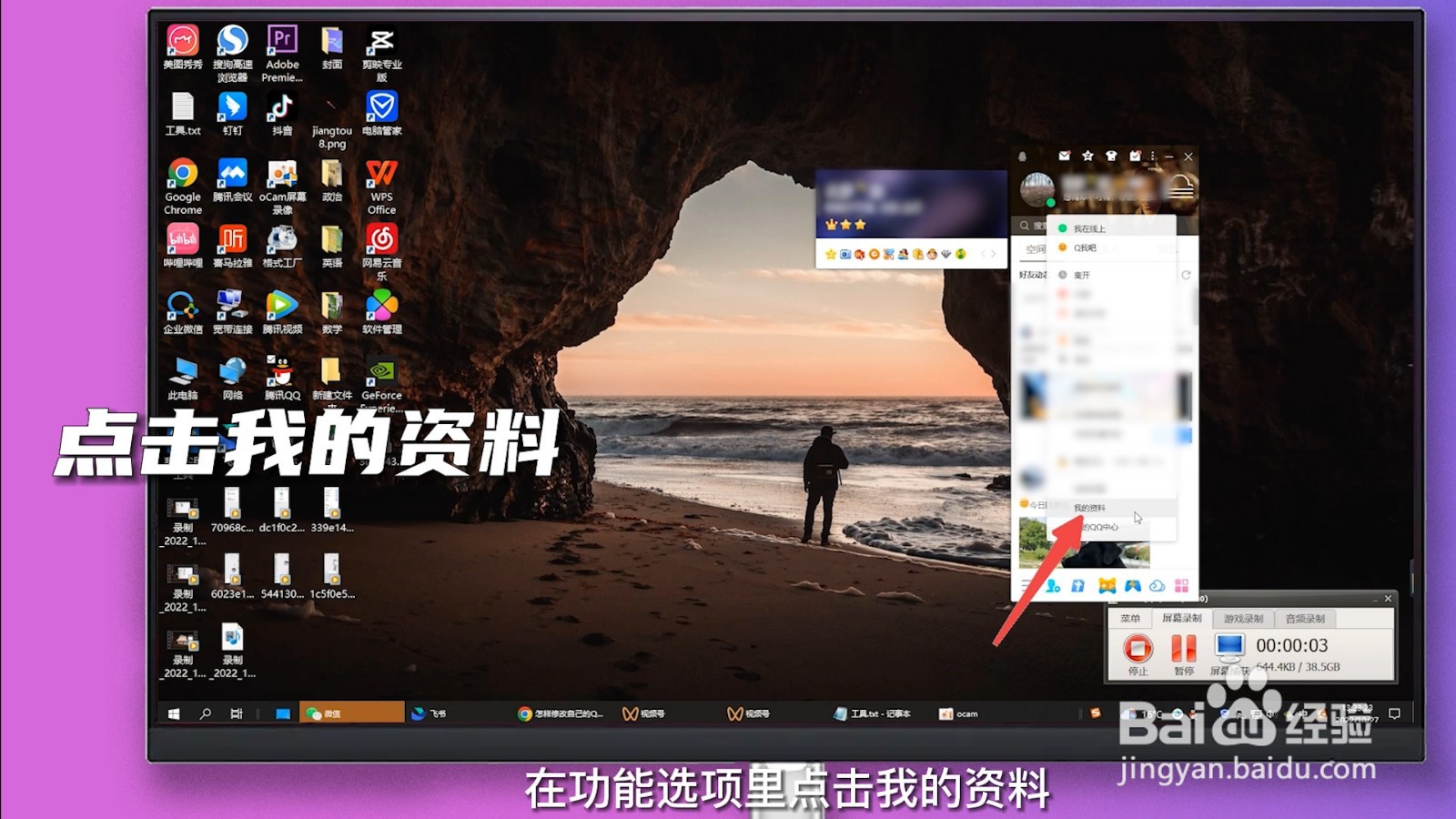Open the QQ main menu at bottom left
Image resolution: width=1456 pixels, height=819 pixels.
1026,586
